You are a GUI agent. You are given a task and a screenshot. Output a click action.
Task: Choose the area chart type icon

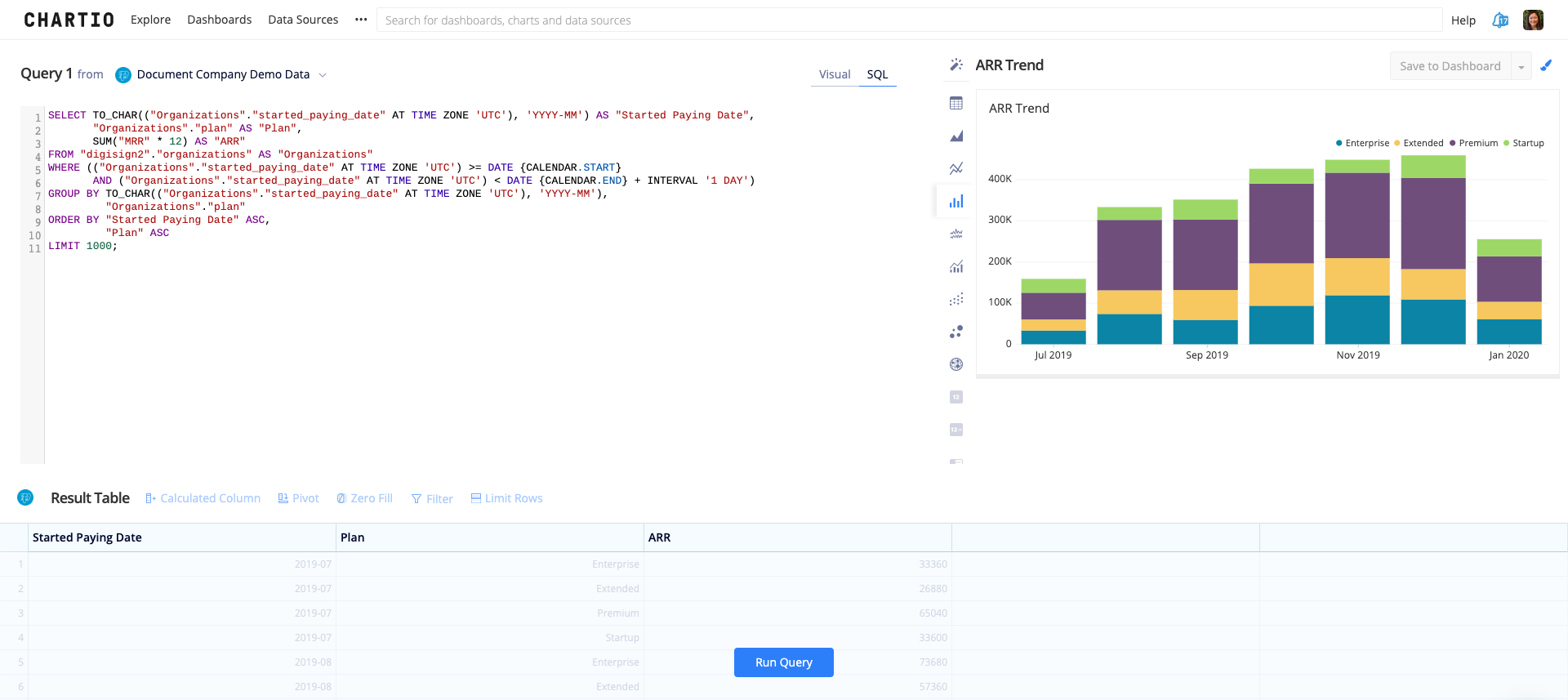[x=956, y=136]
